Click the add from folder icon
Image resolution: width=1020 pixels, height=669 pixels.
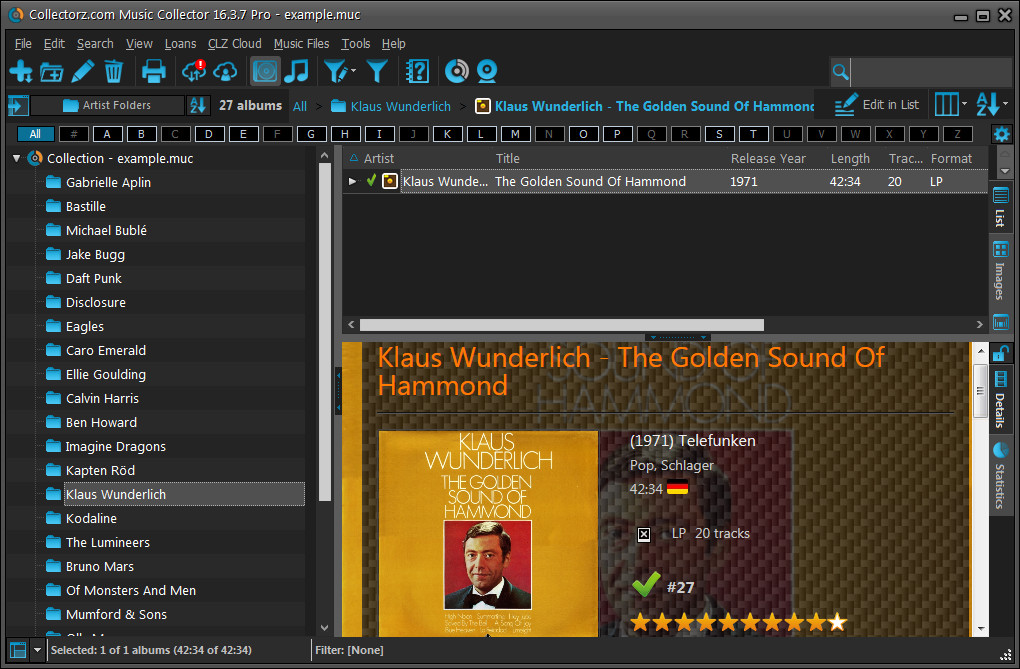51,72
